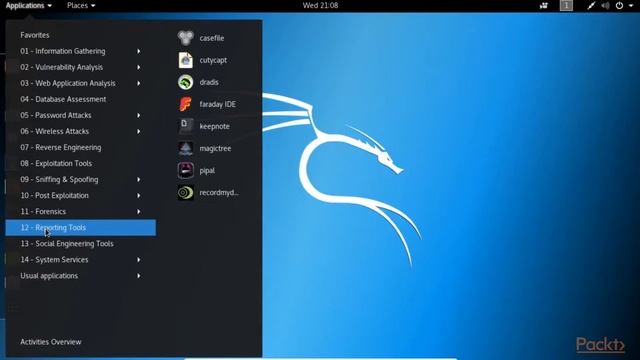This screenshot has height=360, width=640.
Task: Click the keepnote label
Action: click(214, 127)
